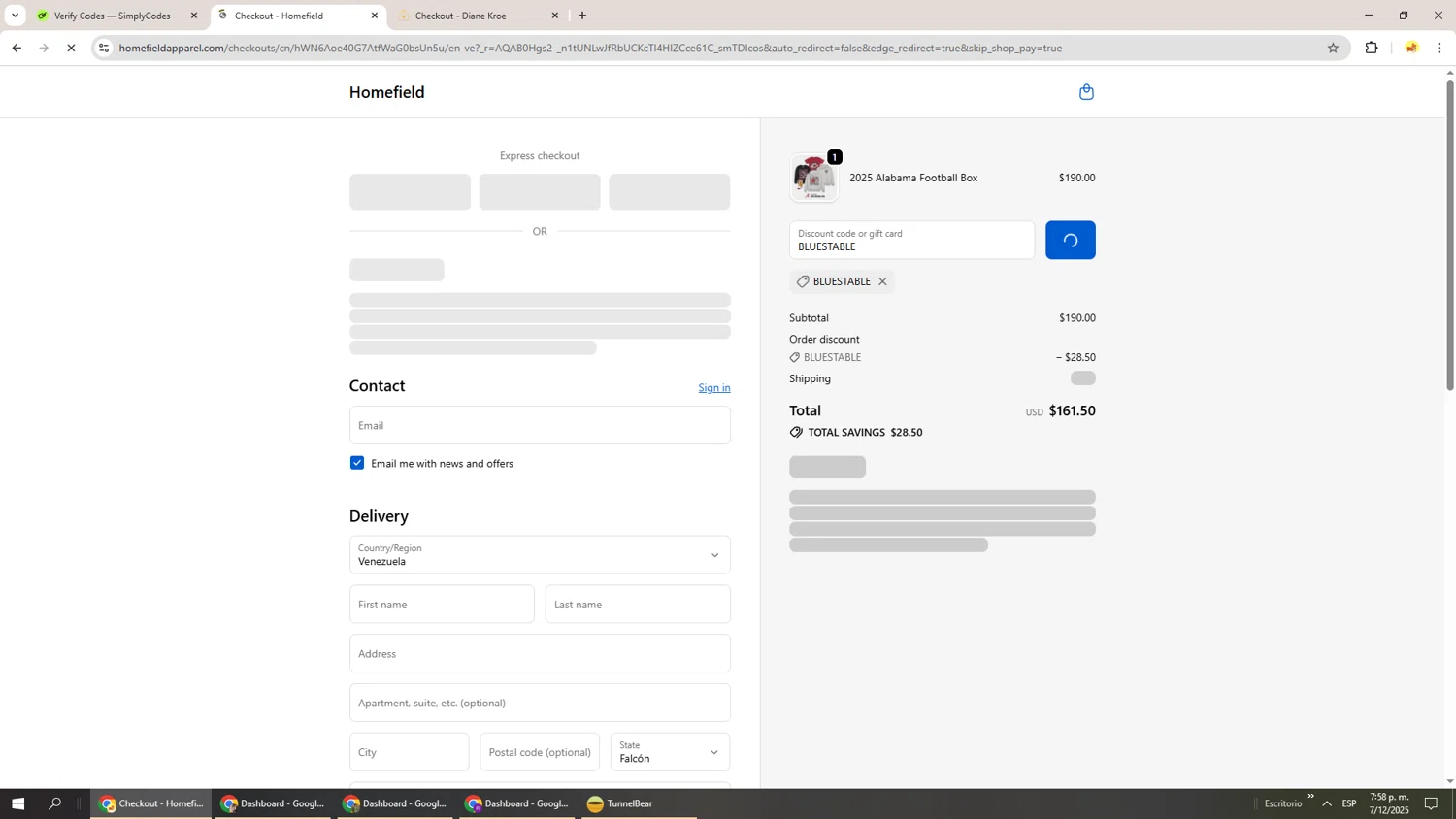Screen dimensions: 1456x819
Task: Click the Sign in link
Action: click(x=713, y=387)
